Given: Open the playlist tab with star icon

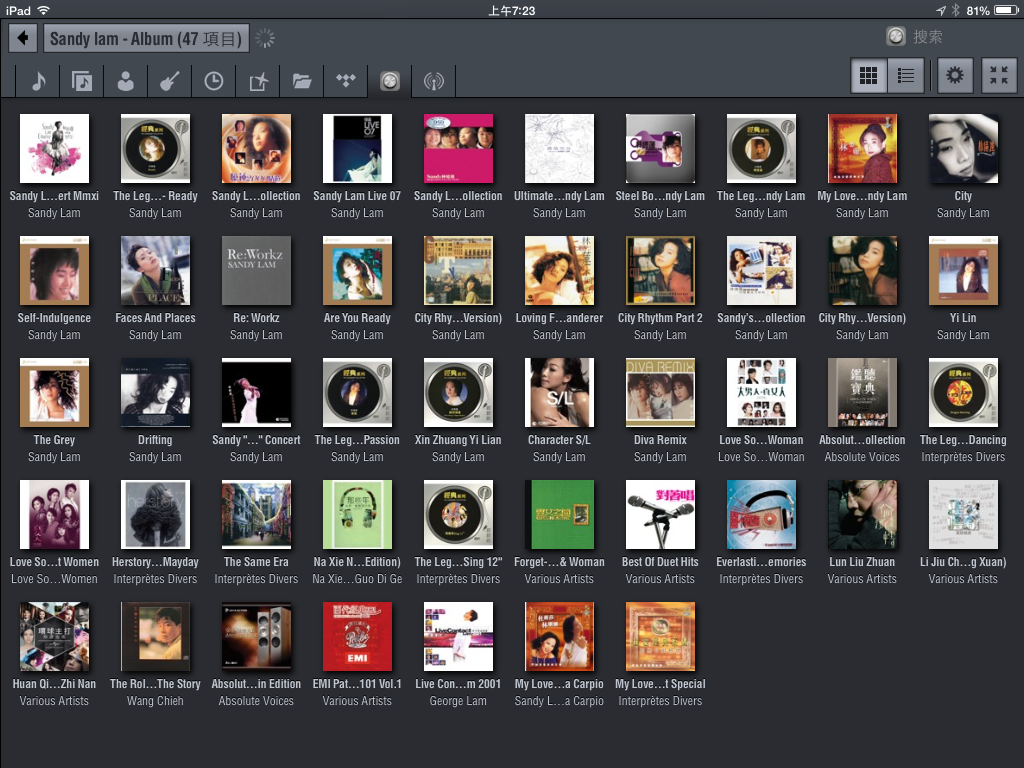Looking at the screenshot, I should (x=258, y=81).
